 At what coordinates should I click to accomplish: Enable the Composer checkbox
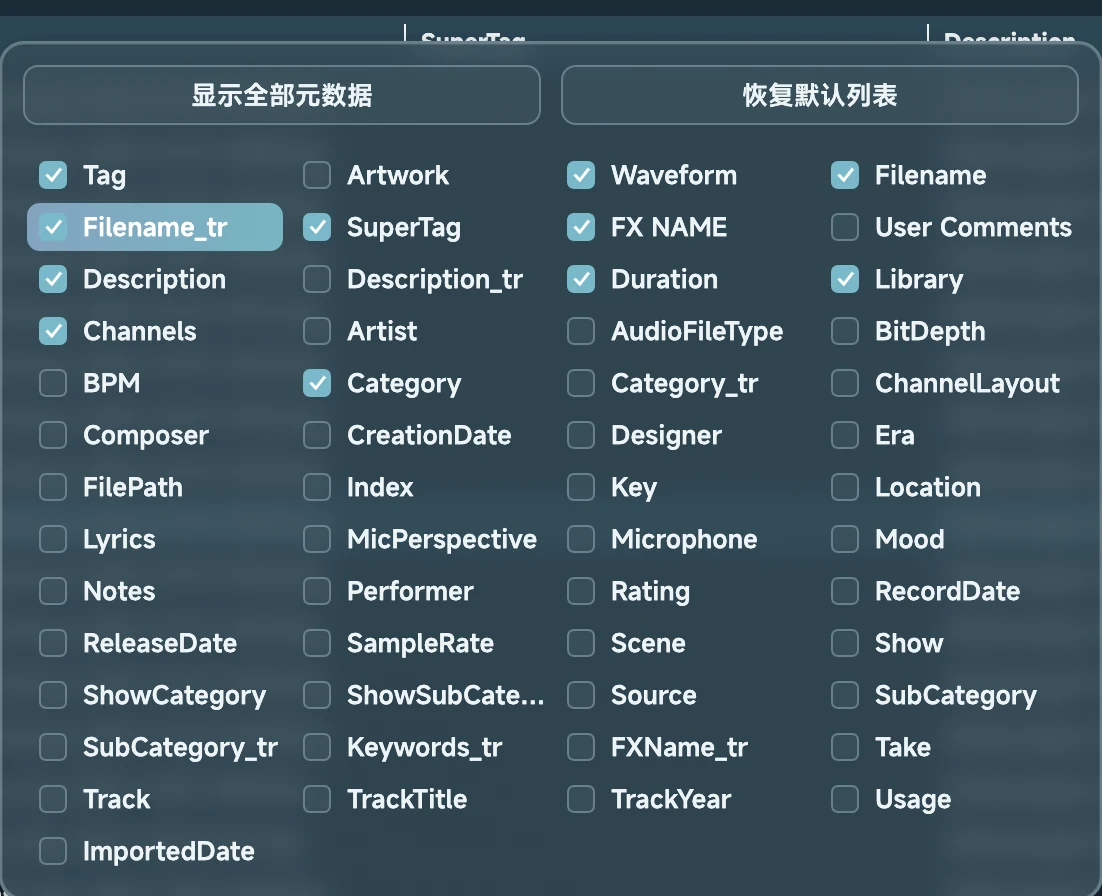click(53, 435)
